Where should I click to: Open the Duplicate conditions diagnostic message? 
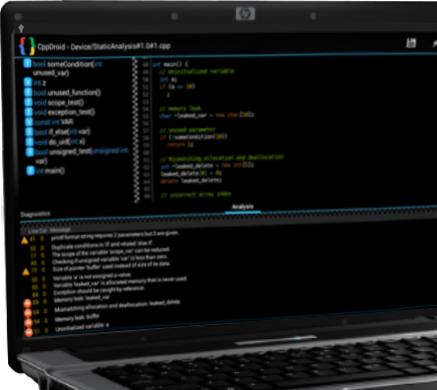(102, 246)
